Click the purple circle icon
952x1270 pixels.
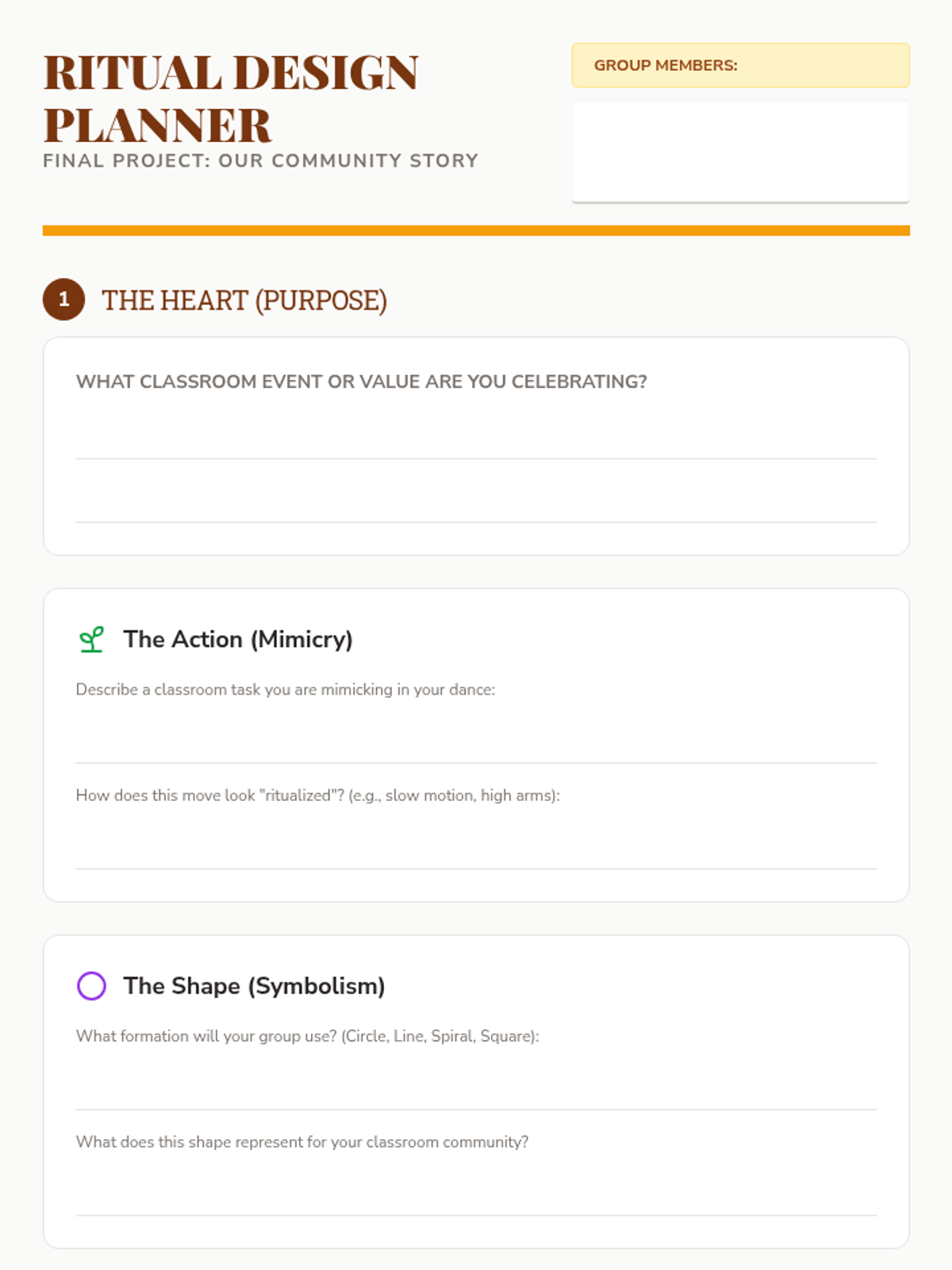91,986
